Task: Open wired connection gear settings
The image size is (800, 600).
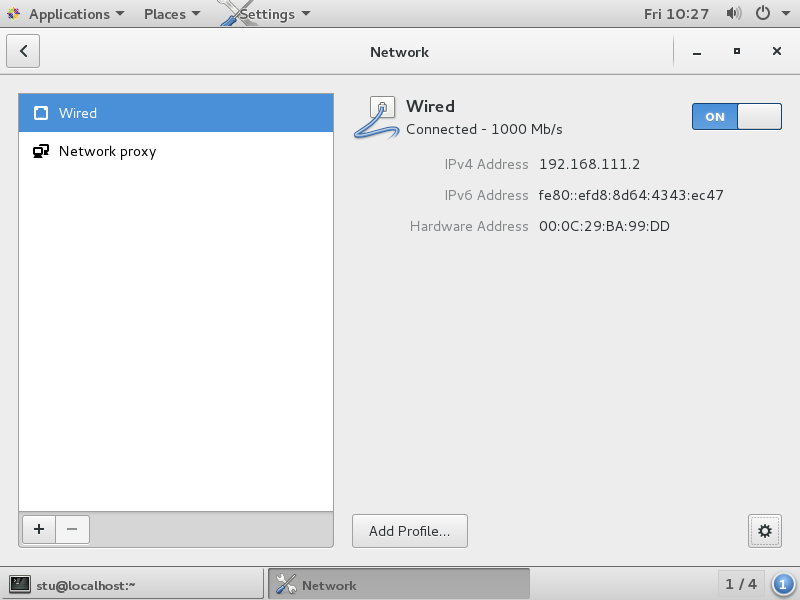Action: [x=764, y=531]
